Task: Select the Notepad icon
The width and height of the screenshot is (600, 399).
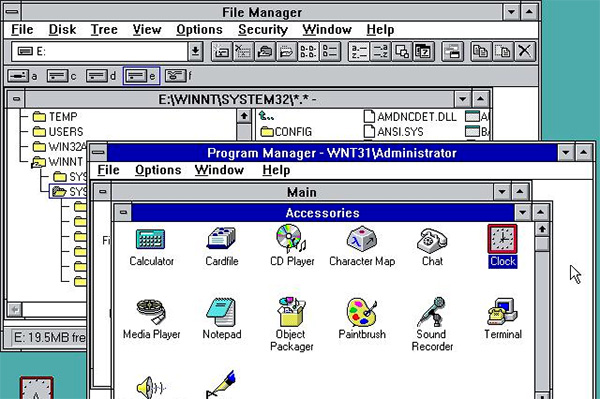Action: tap(221, 312)
